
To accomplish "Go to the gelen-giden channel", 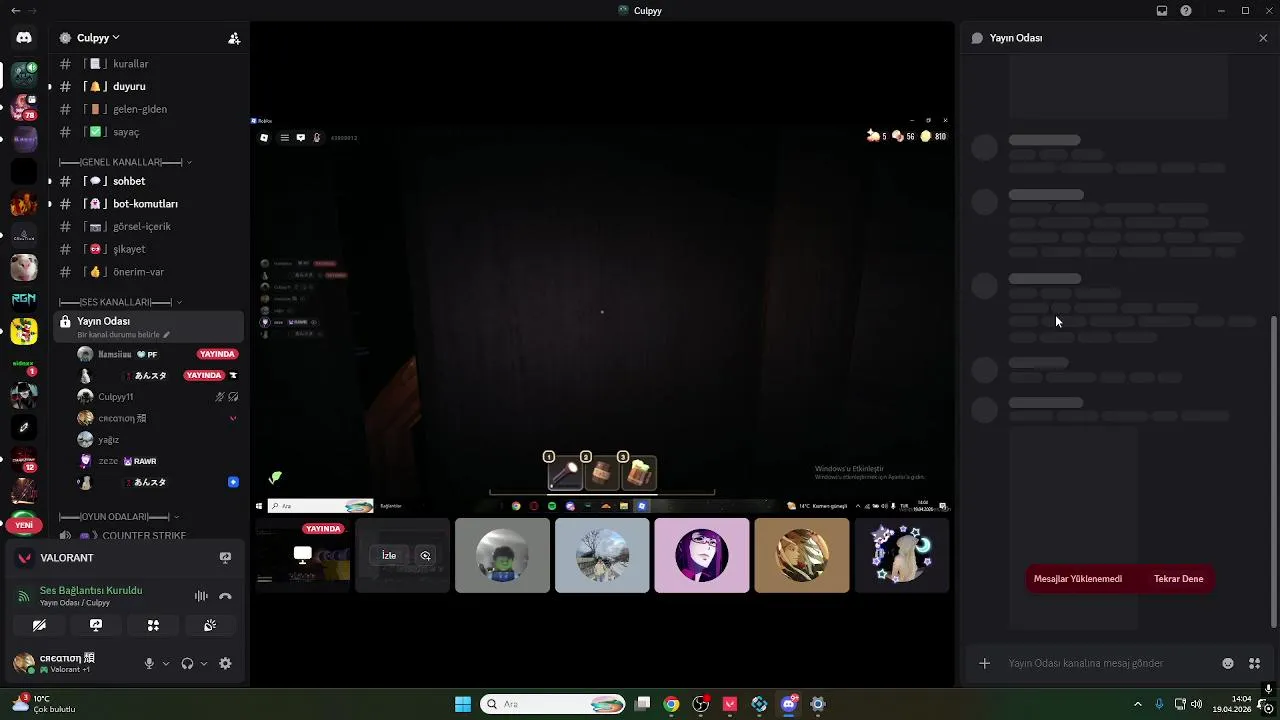I will 147,109.
